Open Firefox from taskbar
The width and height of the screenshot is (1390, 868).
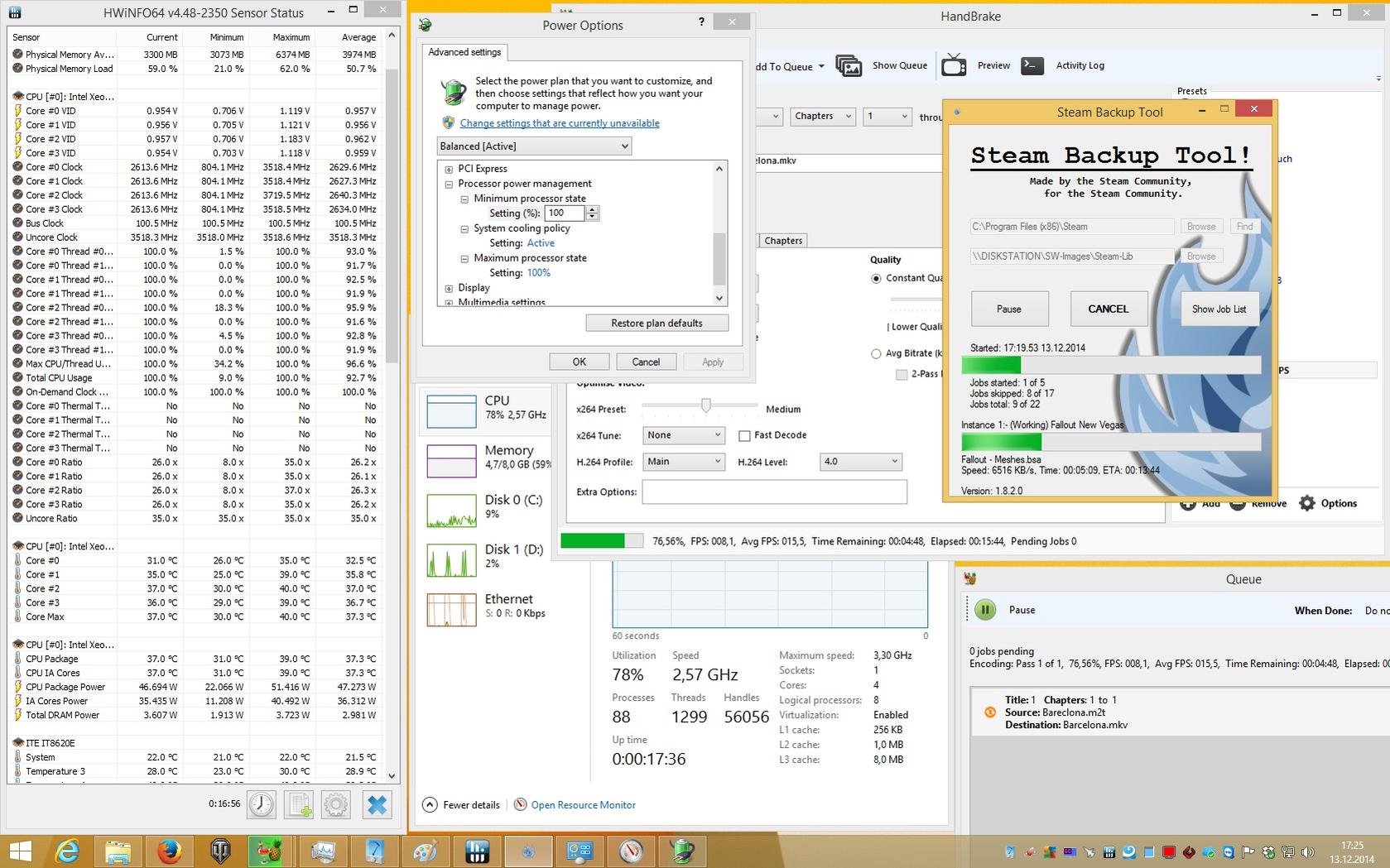coord(169,851)
